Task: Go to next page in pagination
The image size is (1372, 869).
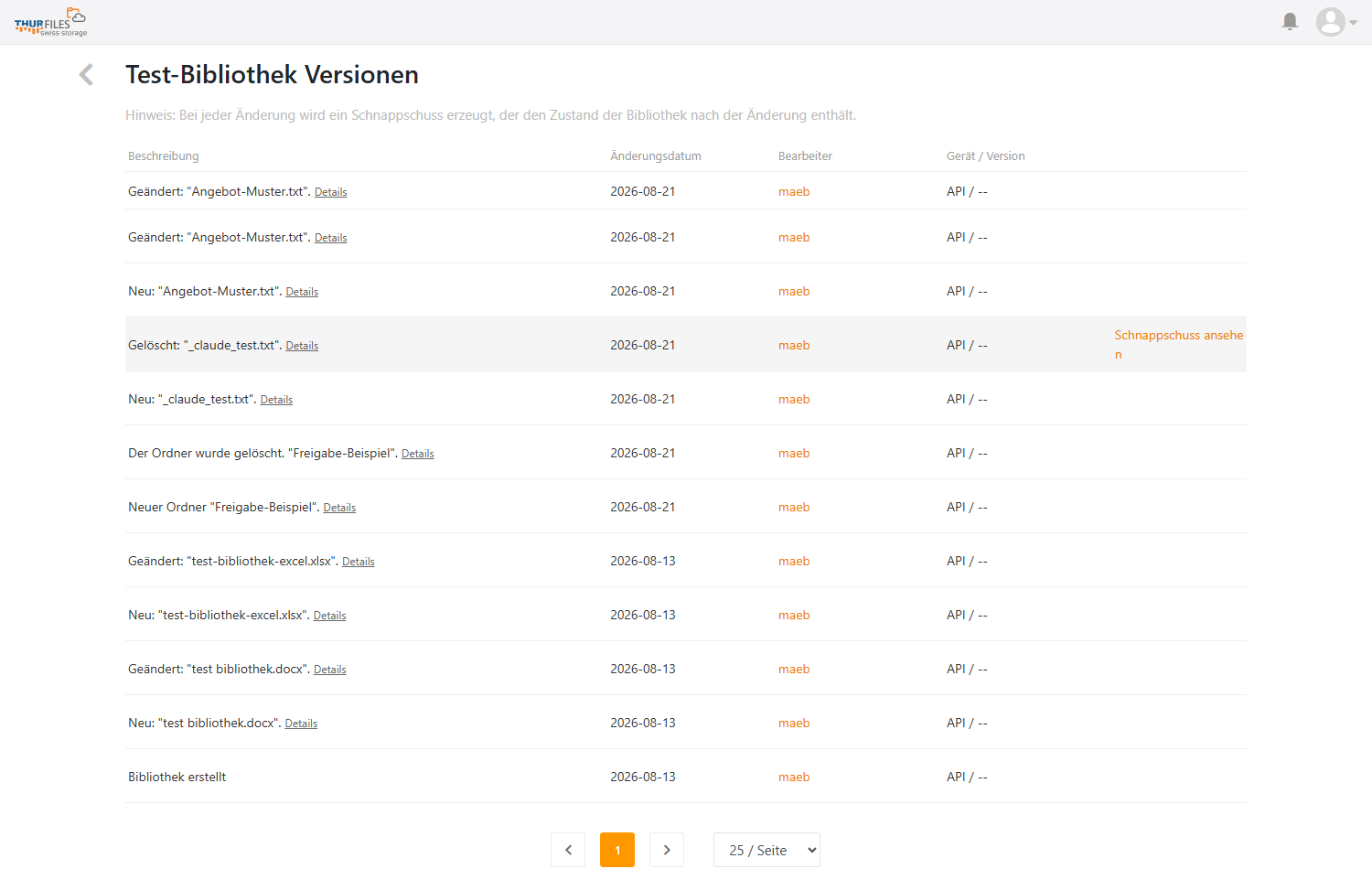Action: pos(667,850)
